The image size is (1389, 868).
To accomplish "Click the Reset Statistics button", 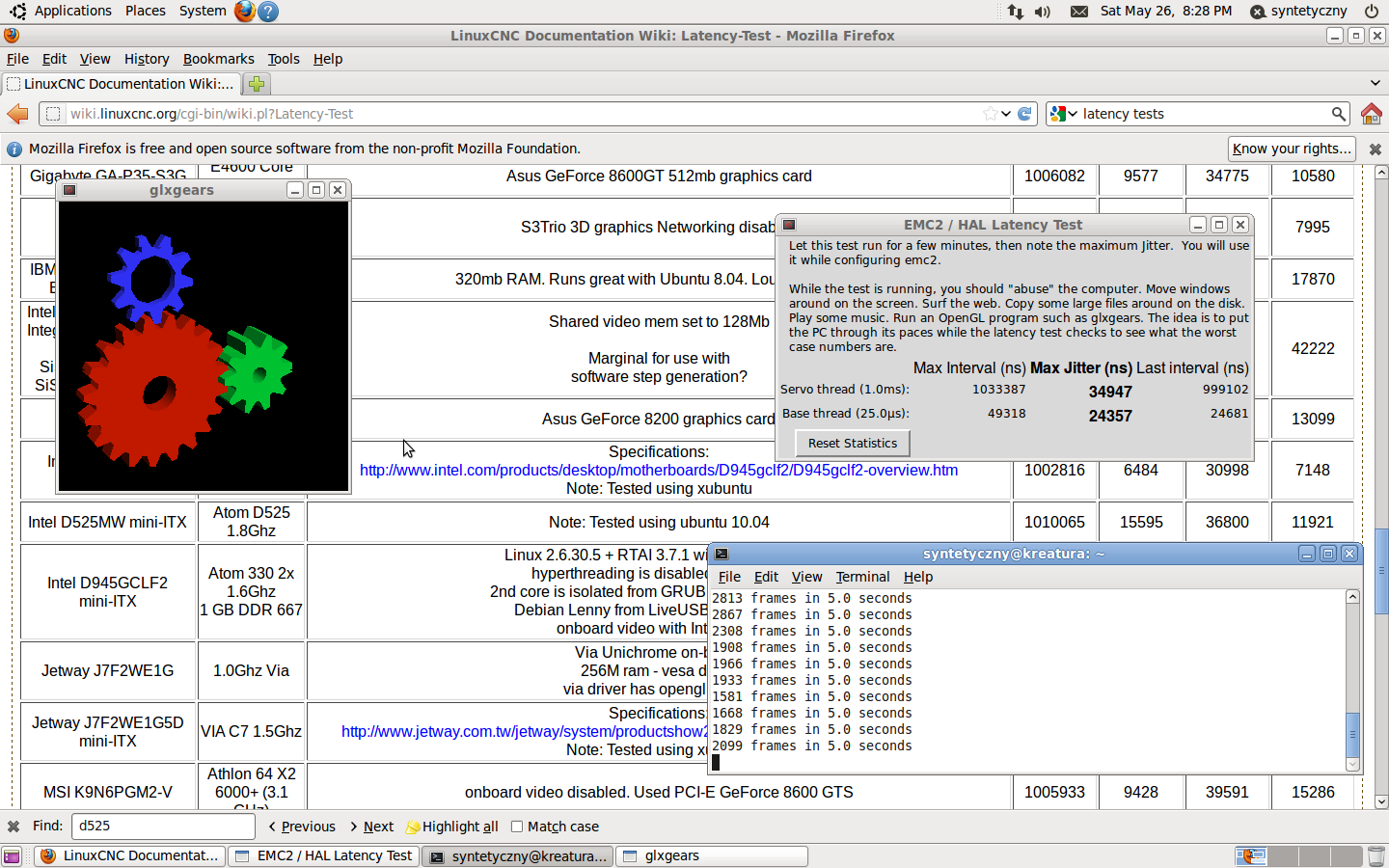I will pos(853,443).
